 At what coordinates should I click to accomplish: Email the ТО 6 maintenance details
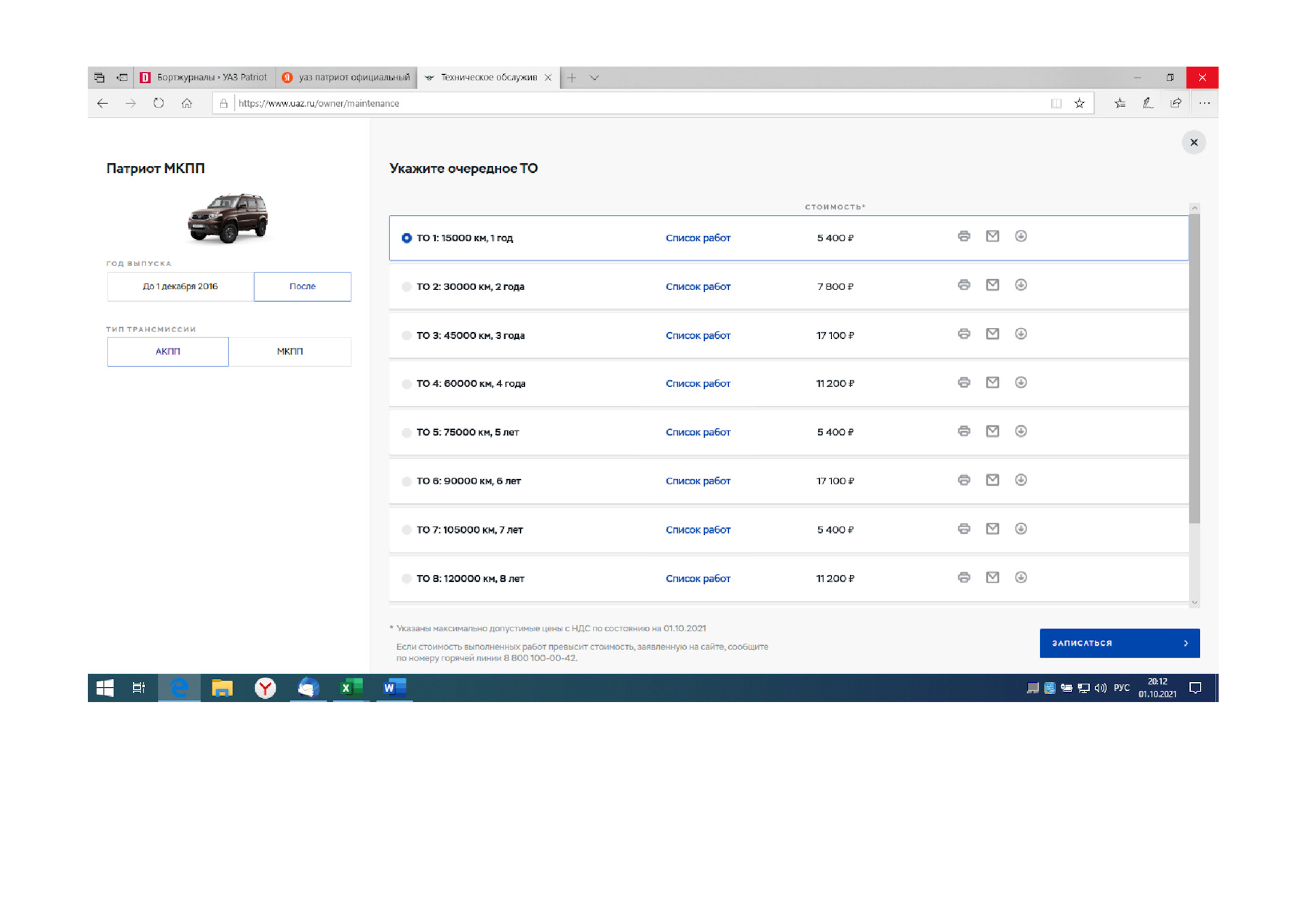pyautogui.click(x=993, y=480)
